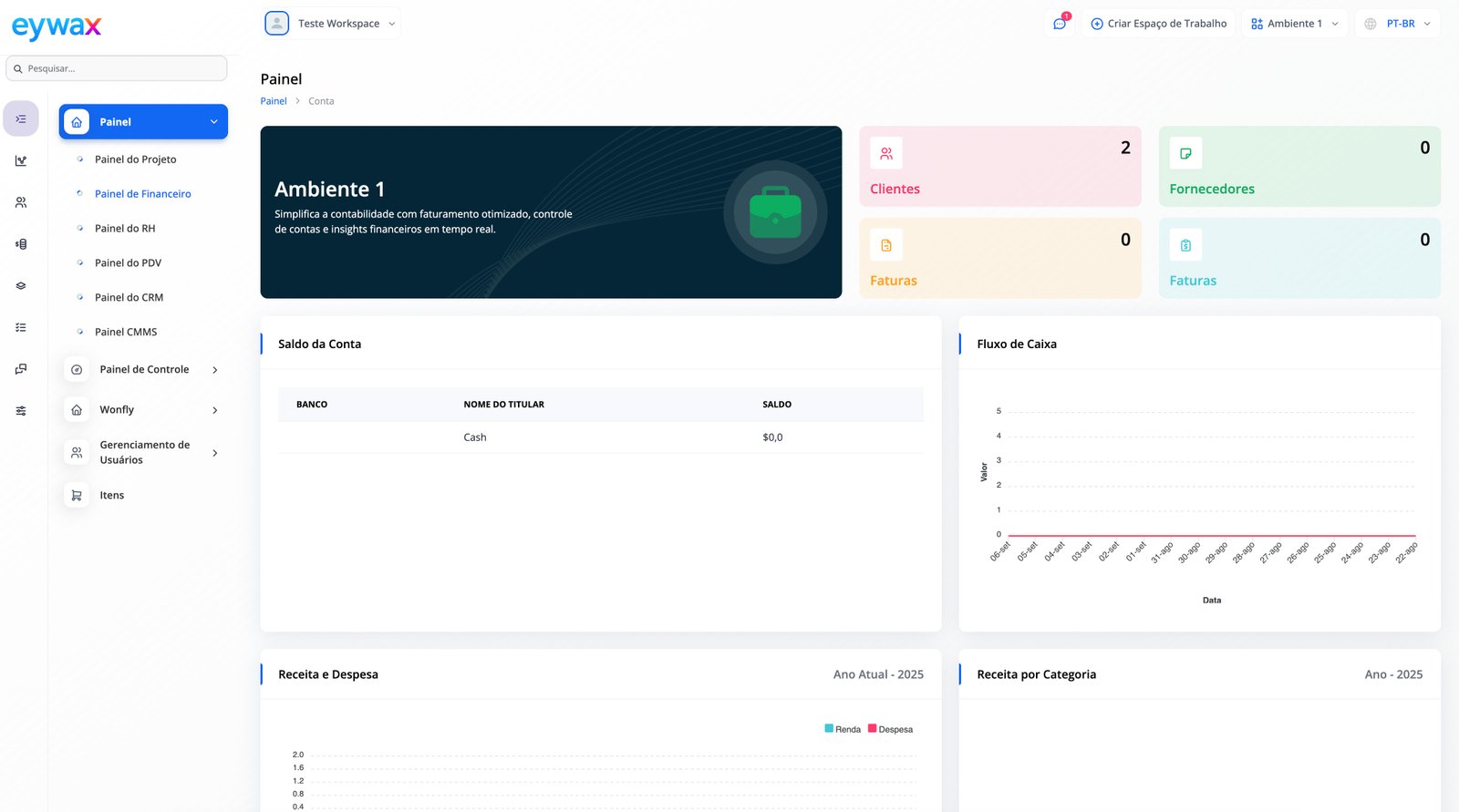Toggle the Renda legend series in chart
This screenshot has height=812, width=1459.
pyautogui.click(x=843, y=729)
